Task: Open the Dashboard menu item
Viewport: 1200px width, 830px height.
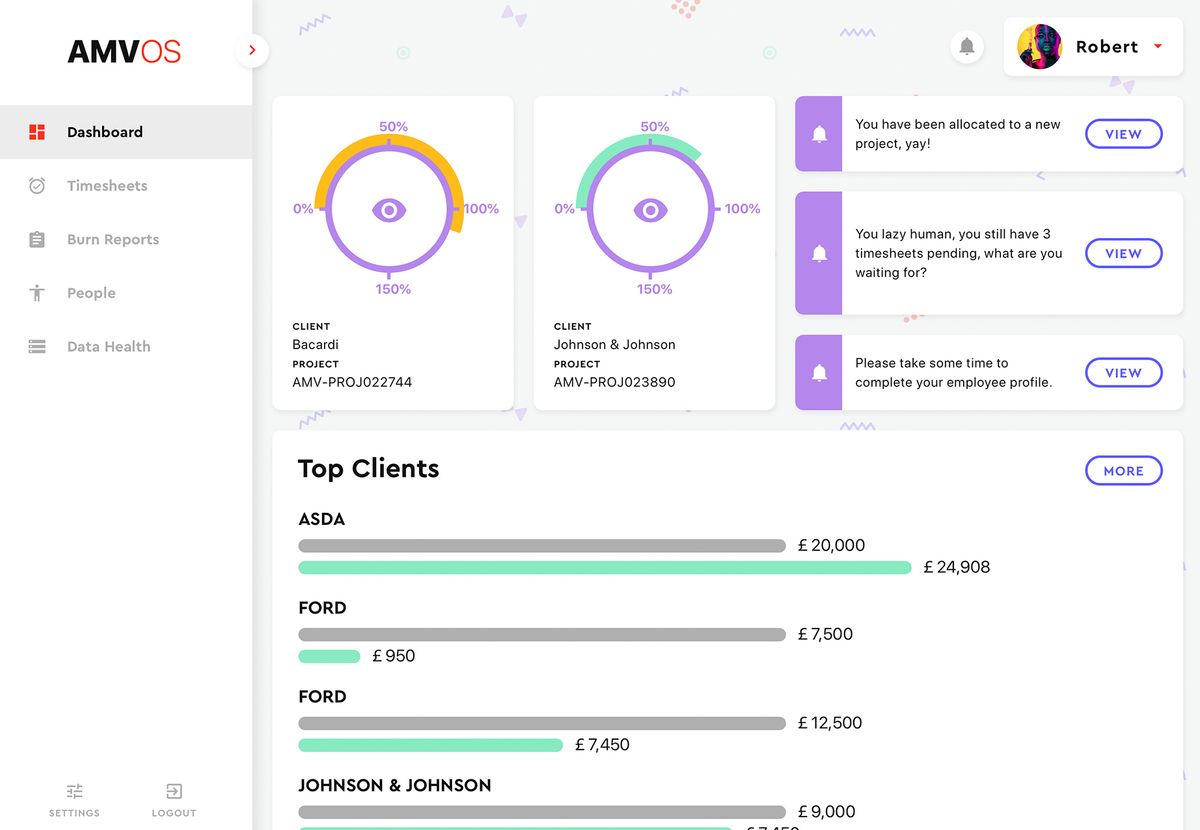Action: (x=126, y=132)
